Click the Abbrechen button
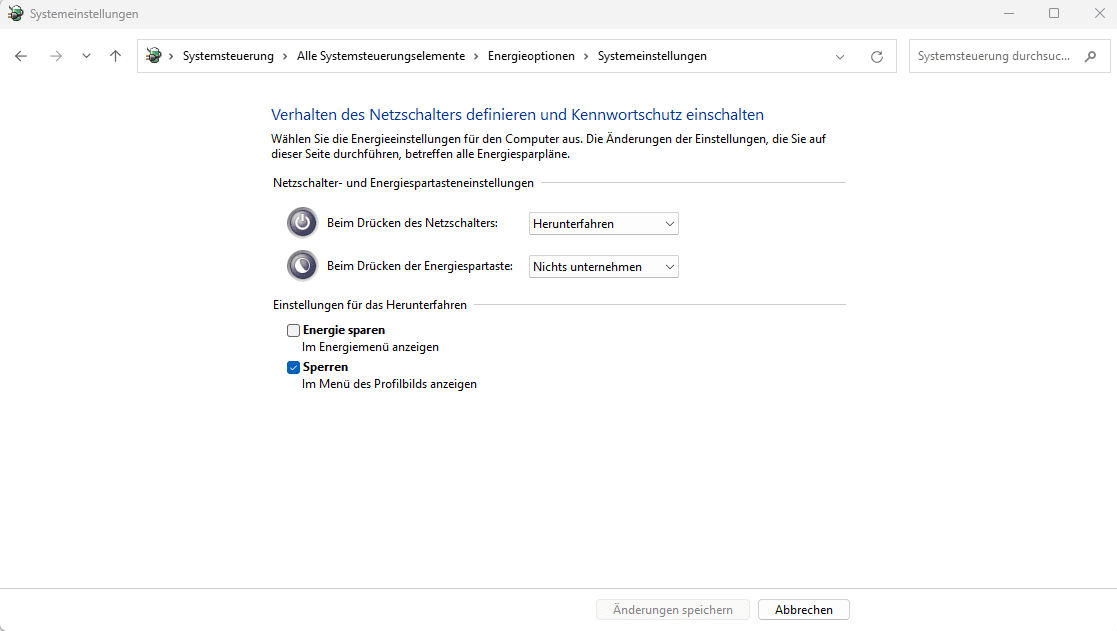 pyautogui.click(x=804, y=610)
